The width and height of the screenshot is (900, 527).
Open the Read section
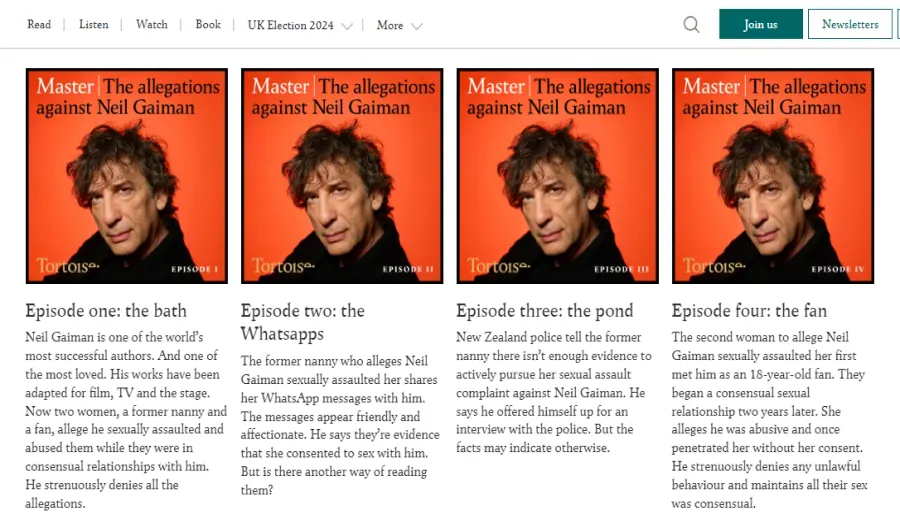pos(39,25)
